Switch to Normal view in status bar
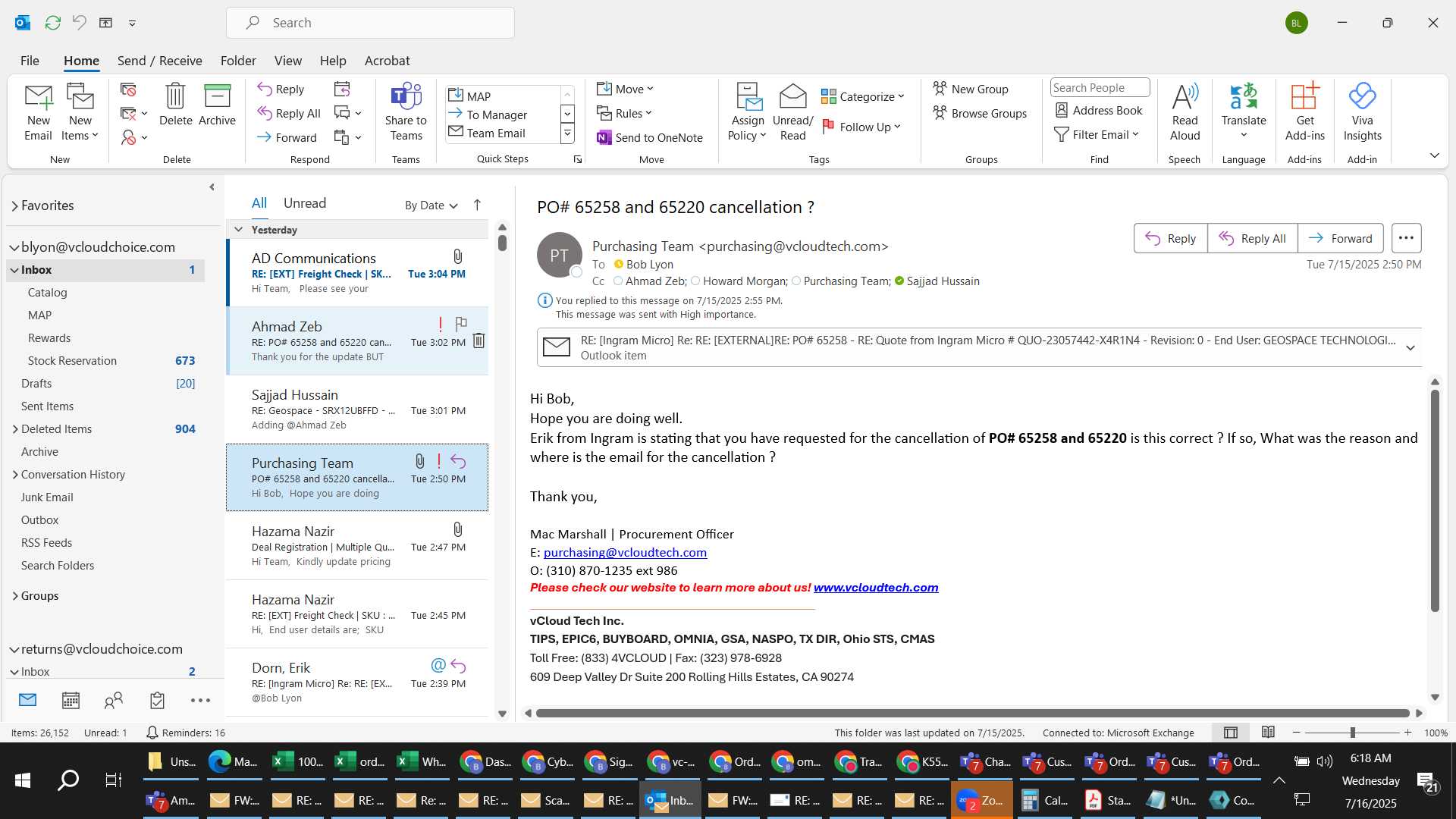 pyautogui.click(x=1231, y=733)
